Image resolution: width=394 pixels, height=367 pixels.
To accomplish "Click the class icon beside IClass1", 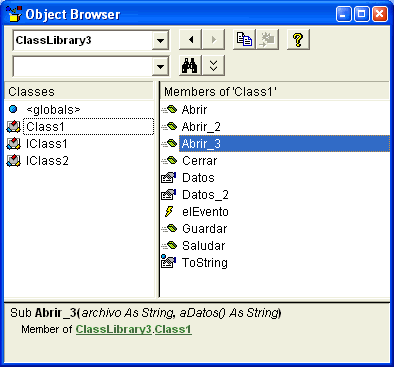I will coord(13,144).
